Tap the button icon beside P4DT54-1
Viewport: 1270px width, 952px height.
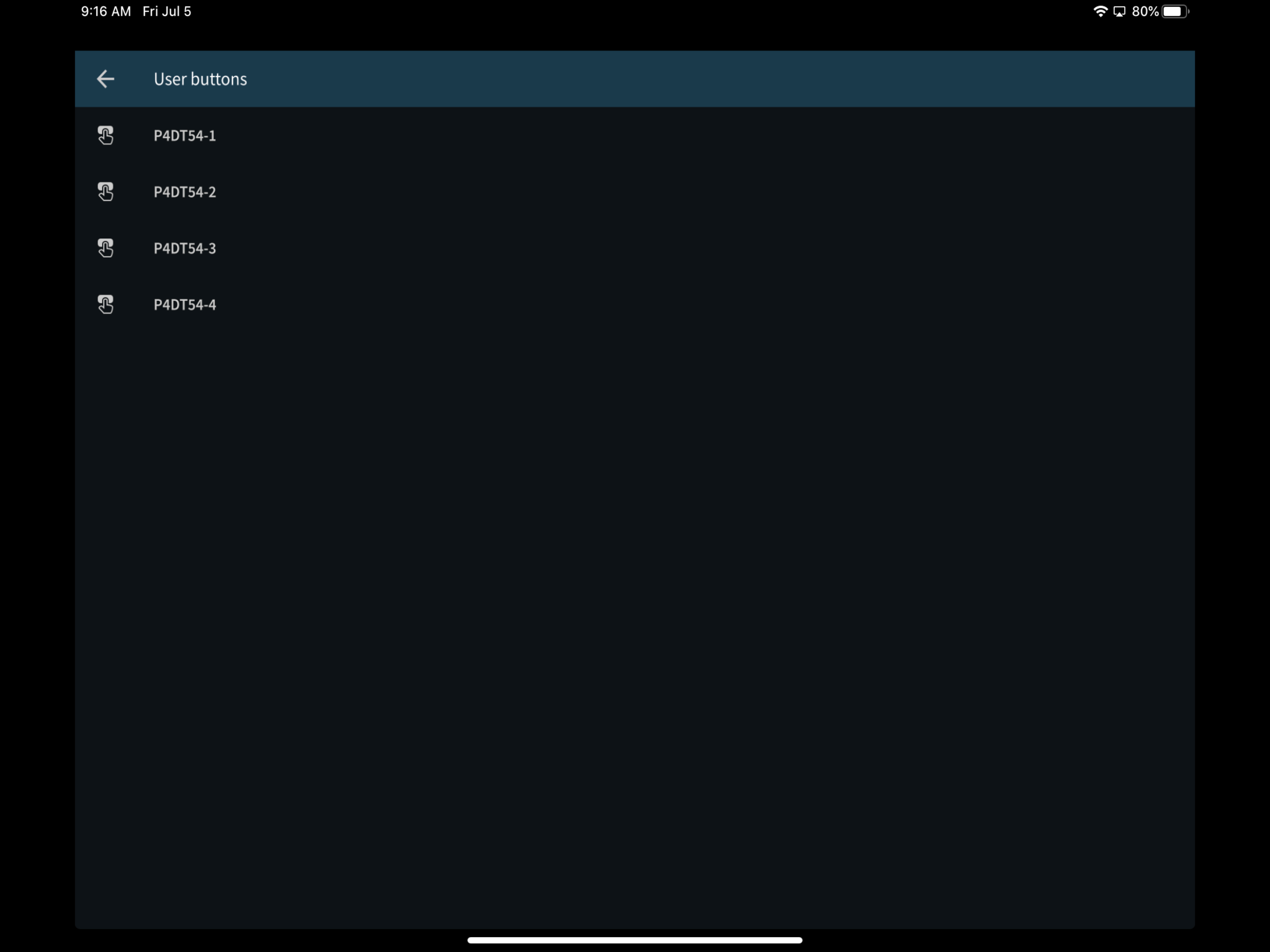coord(105,136)
